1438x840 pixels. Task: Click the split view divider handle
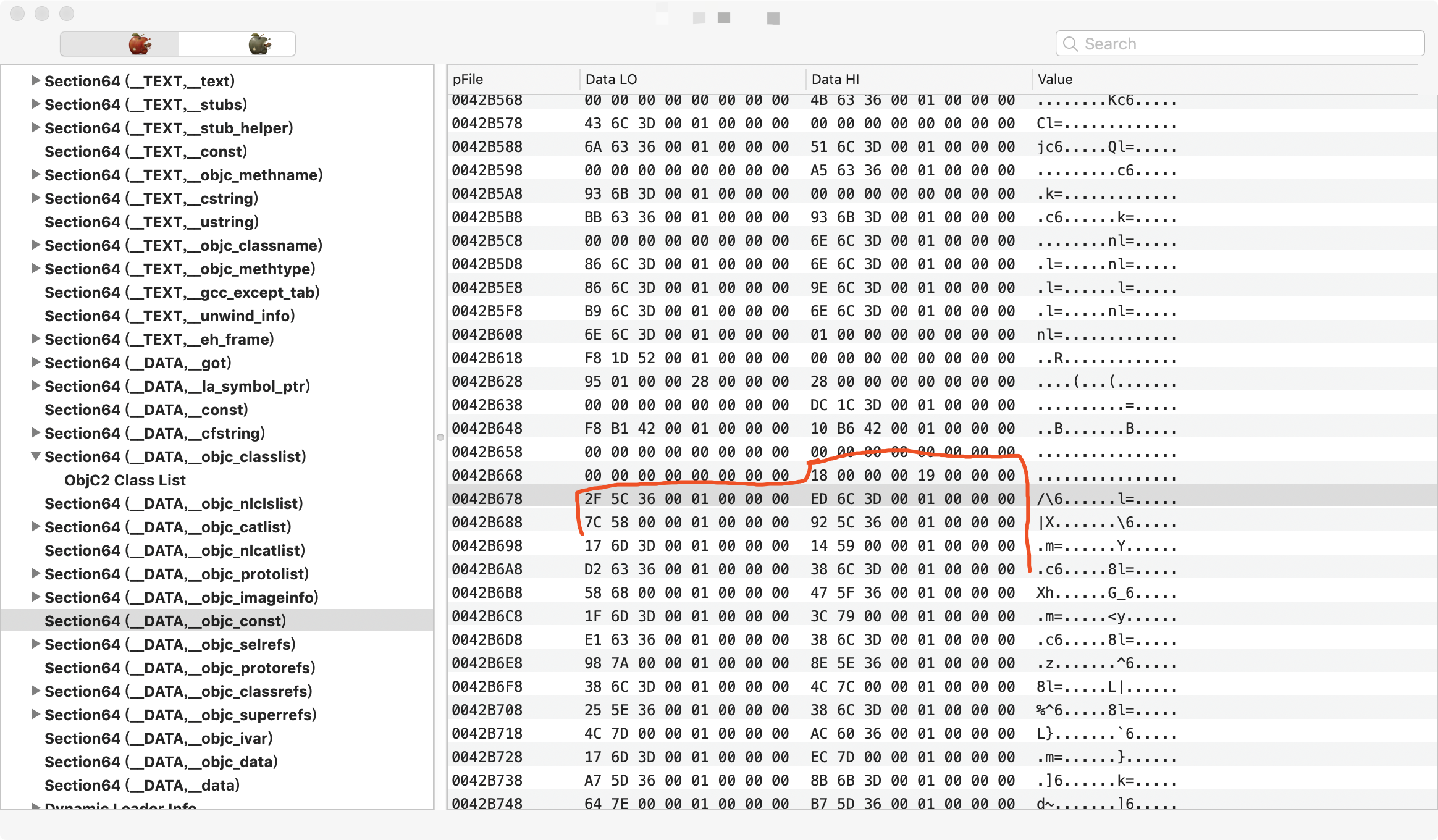click(x=440, y=437)
